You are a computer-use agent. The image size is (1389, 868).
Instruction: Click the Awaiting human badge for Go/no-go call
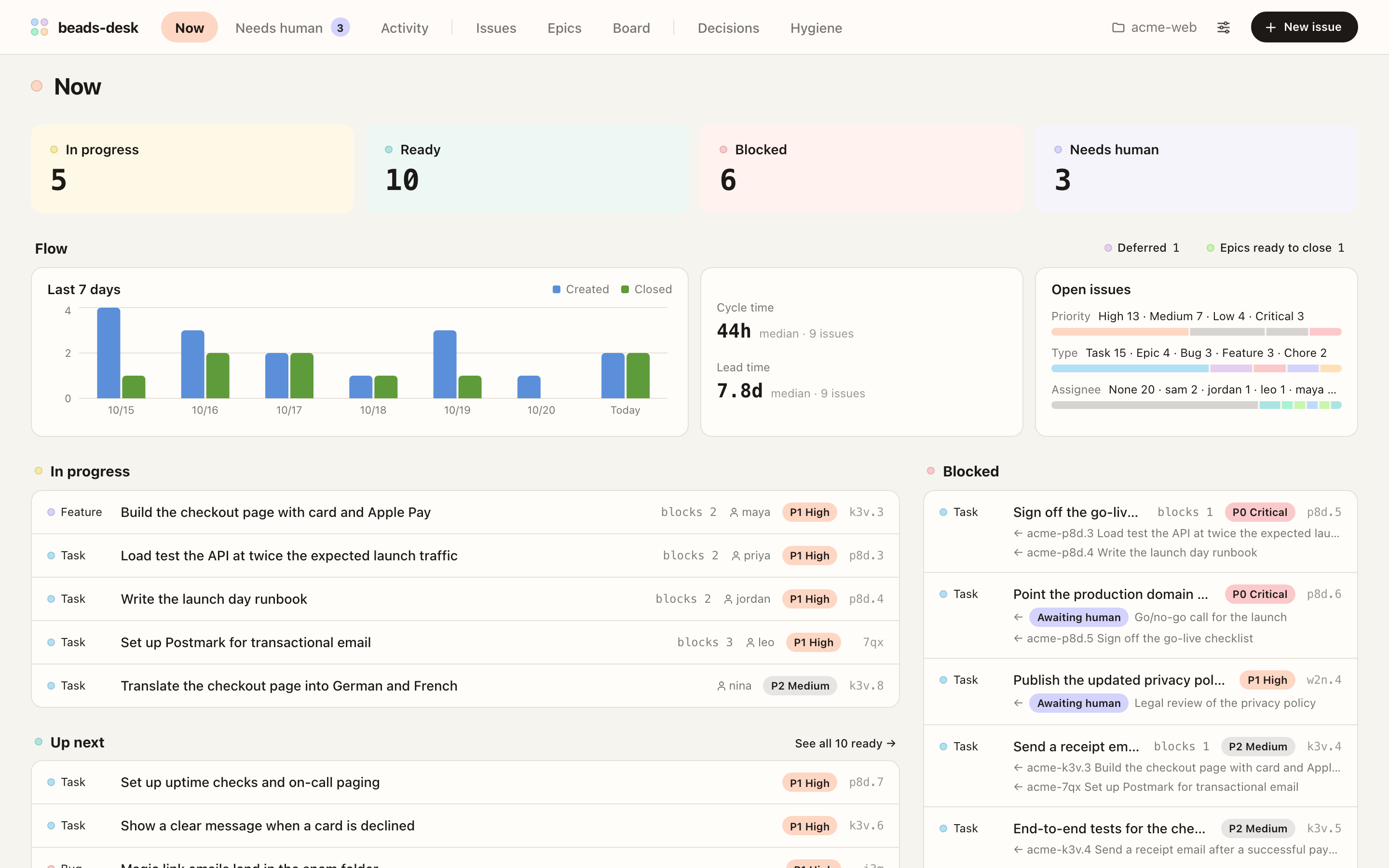tap(1078, 617)
